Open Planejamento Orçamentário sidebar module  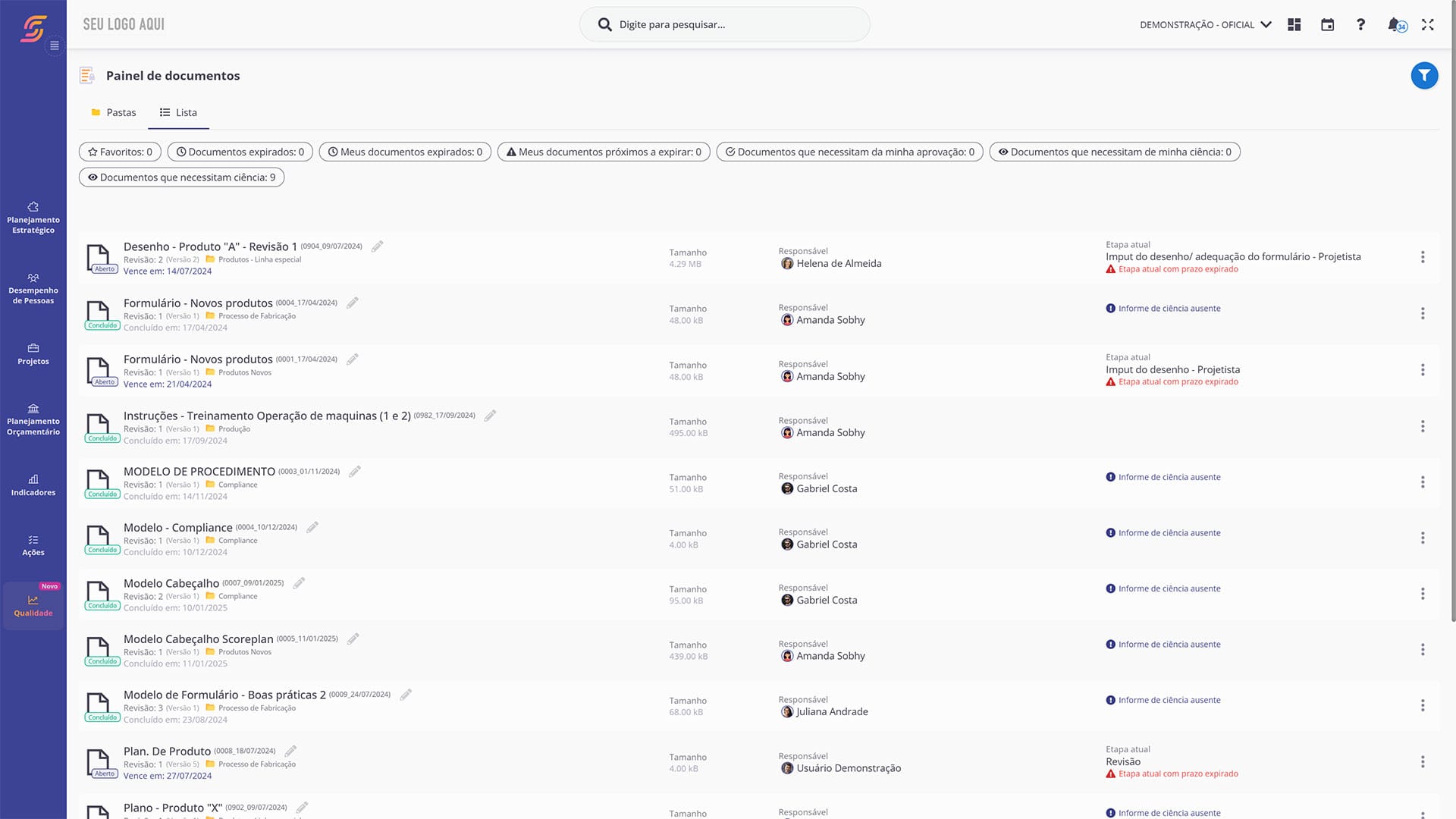click(33, 419)
